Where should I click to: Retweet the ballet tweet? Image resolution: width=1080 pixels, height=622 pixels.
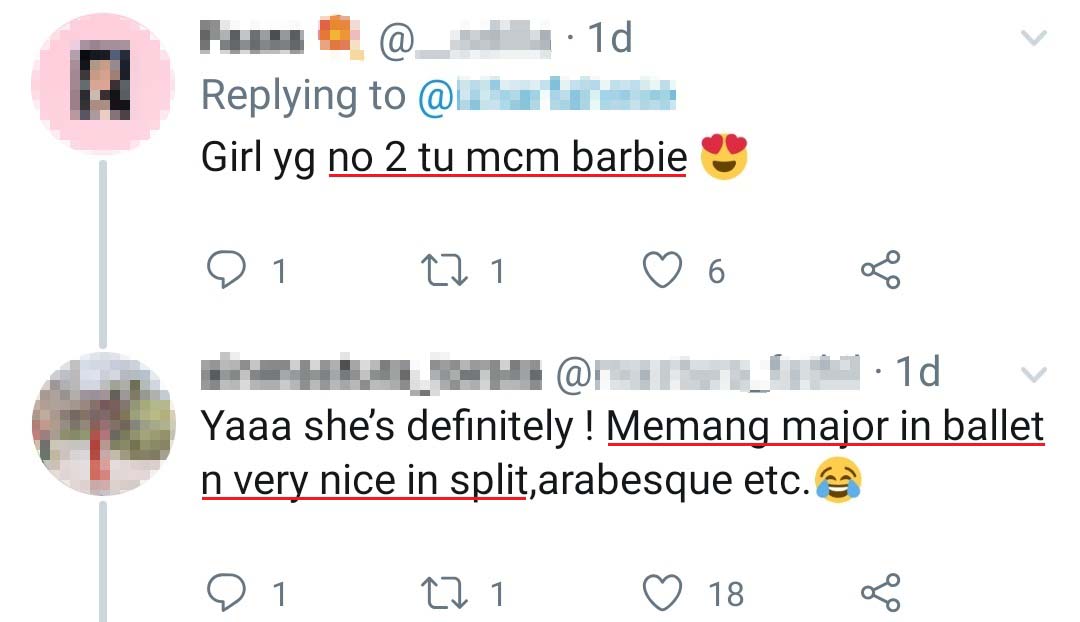[x=440, y=594]
